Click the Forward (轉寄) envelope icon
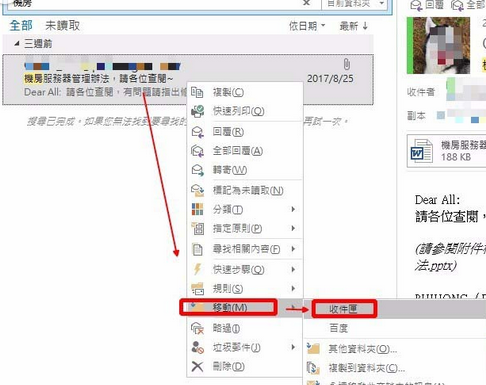Viewport: 486px width, 385px height. click(x=197, y=170)
